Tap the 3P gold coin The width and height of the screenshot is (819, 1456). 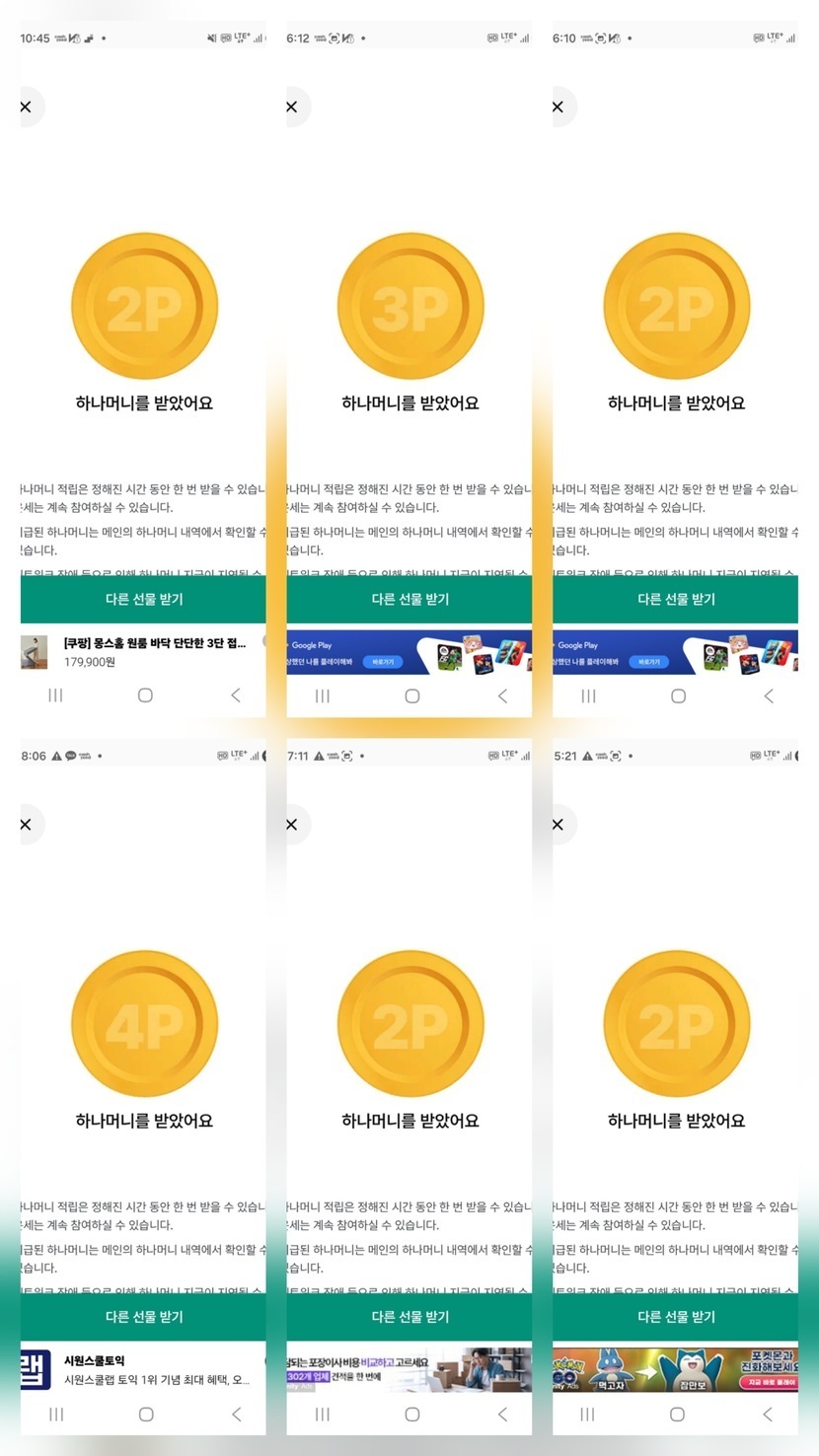tap(410, 307)
